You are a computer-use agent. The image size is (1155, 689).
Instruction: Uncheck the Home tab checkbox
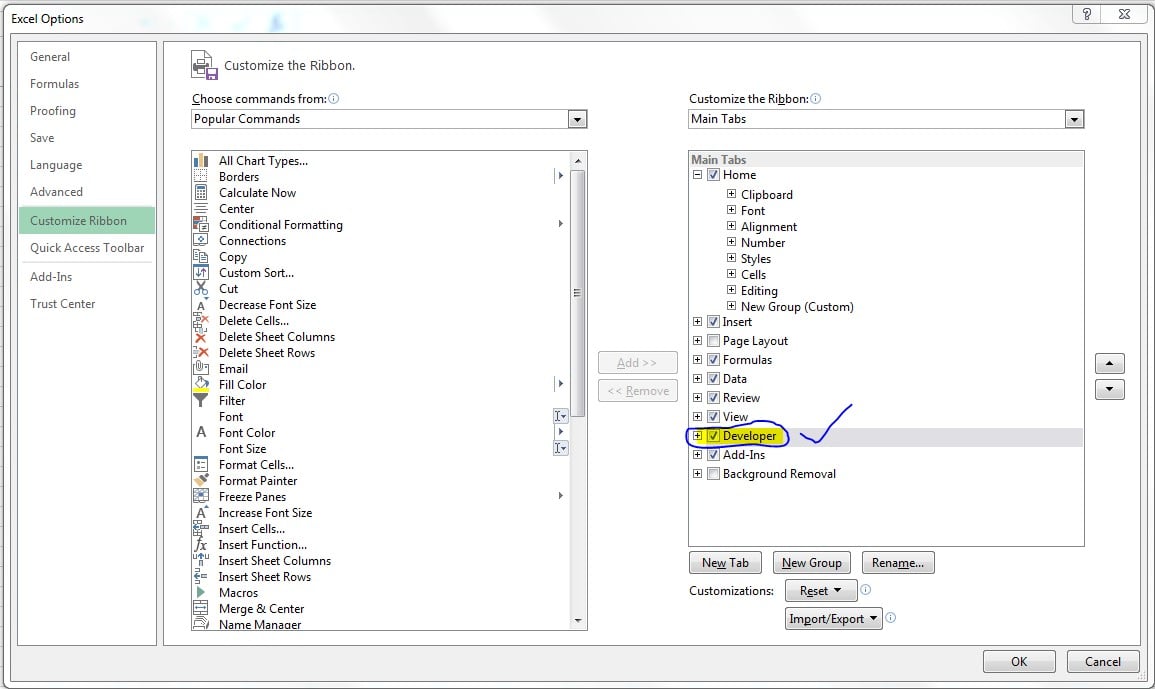pos(713,175)
